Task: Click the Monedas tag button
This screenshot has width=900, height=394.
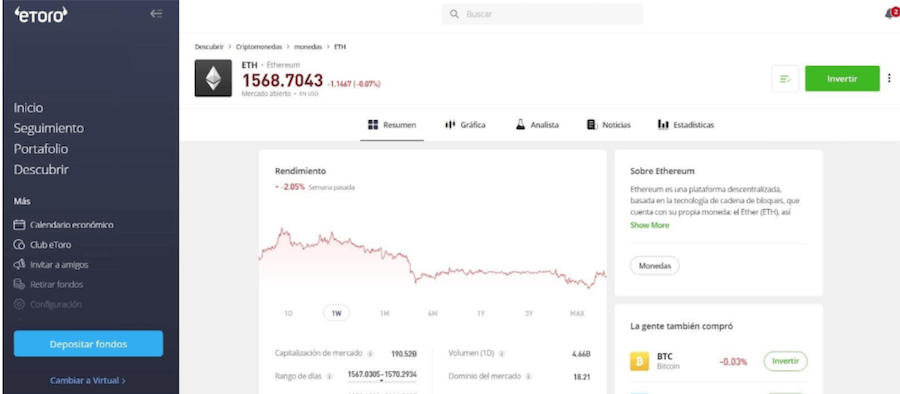Action: [655, 266]
